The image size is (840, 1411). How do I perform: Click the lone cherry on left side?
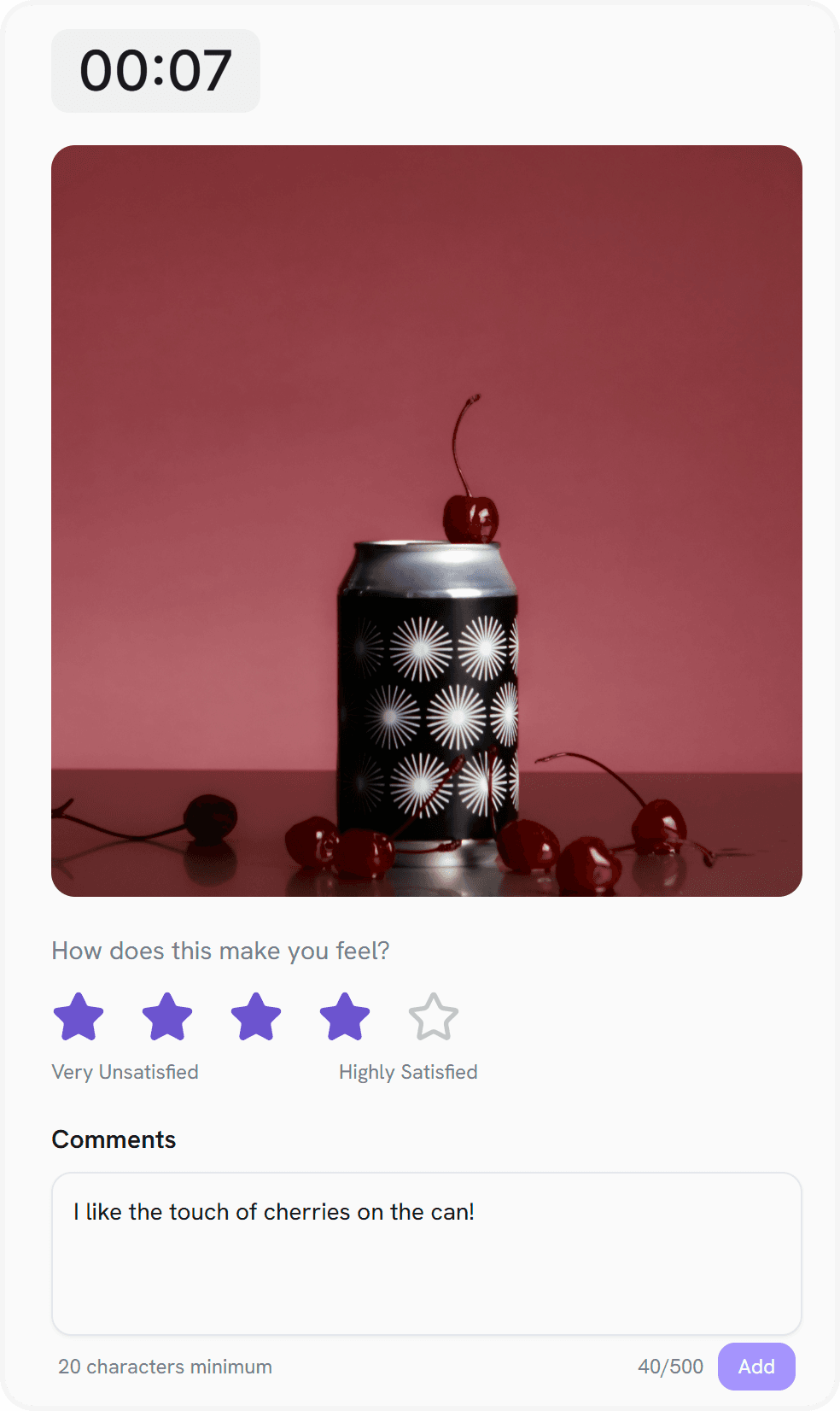pos(210,818)
